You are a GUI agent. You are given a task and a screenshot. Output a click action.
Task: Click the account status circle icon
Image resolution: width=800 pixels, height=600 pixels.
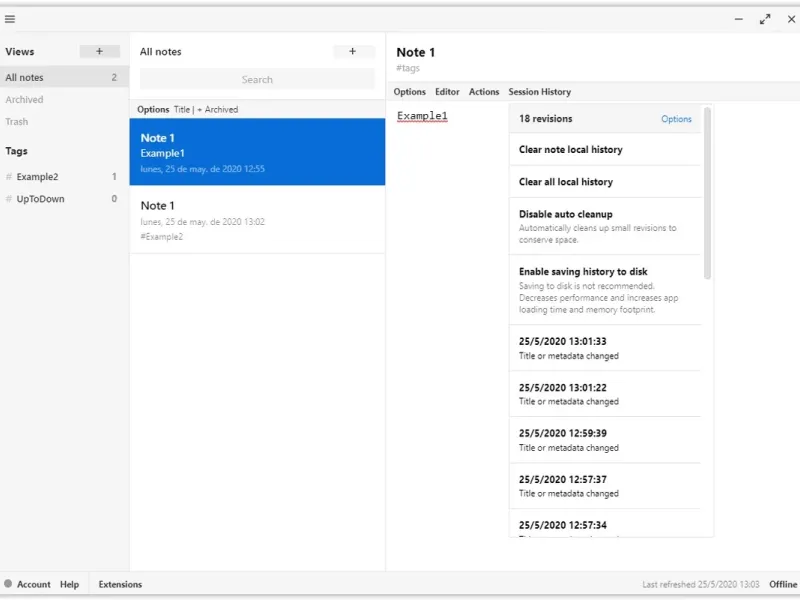[x=8, y=584]
